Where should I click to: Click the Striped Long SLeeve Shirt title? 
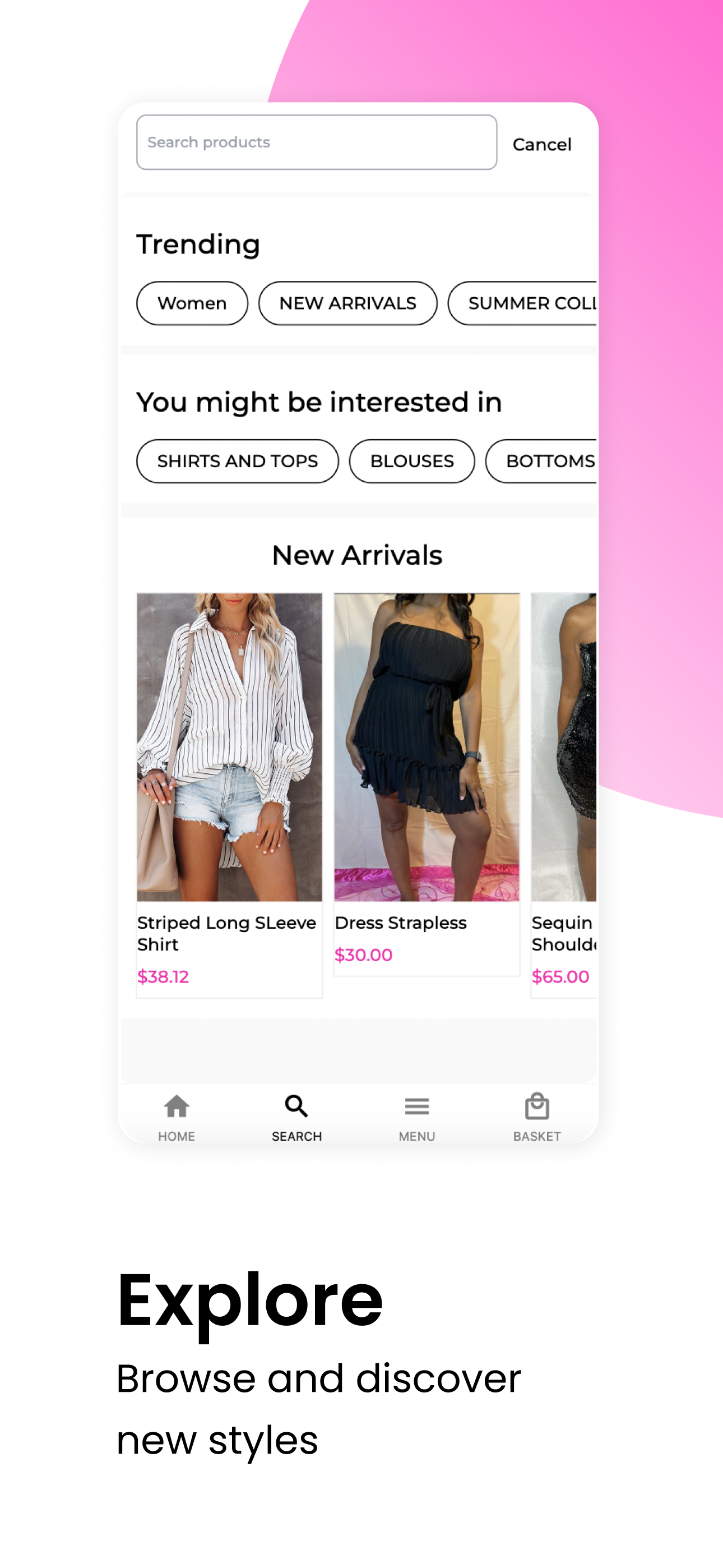click(x=226, y=933)
